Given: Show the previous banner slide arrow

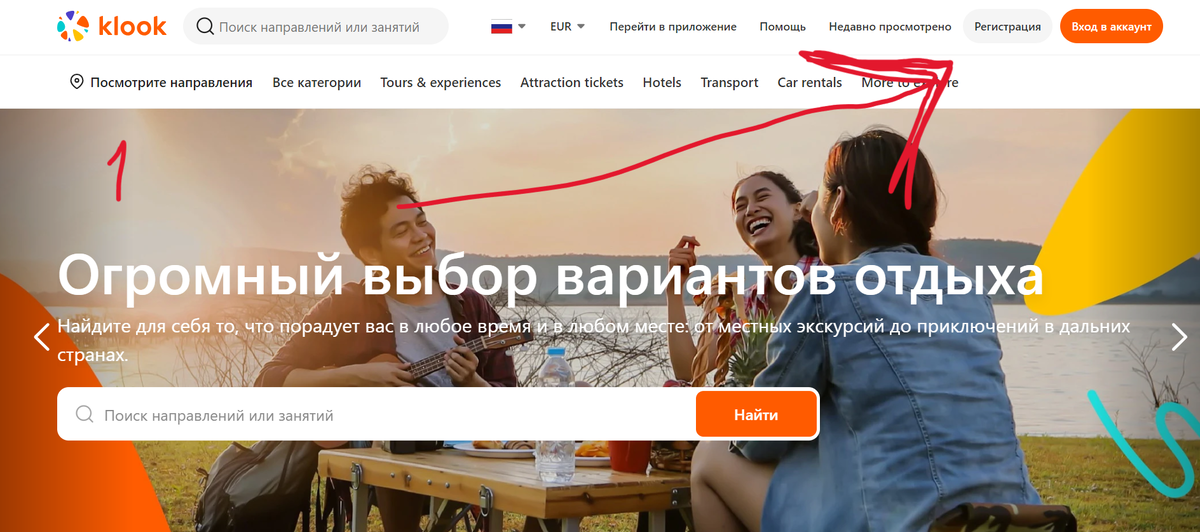Looking at the screenshot, I should (42, 337).
